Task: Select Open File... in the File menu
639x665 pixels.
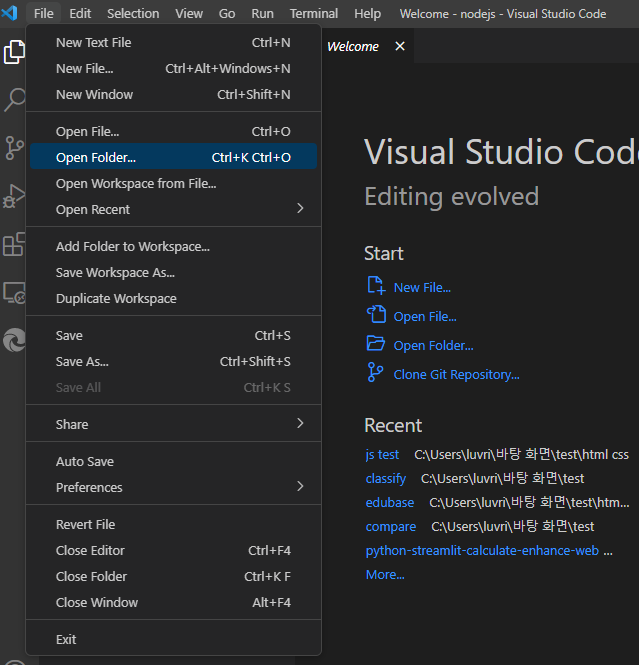Action: [x=173, y=131]
